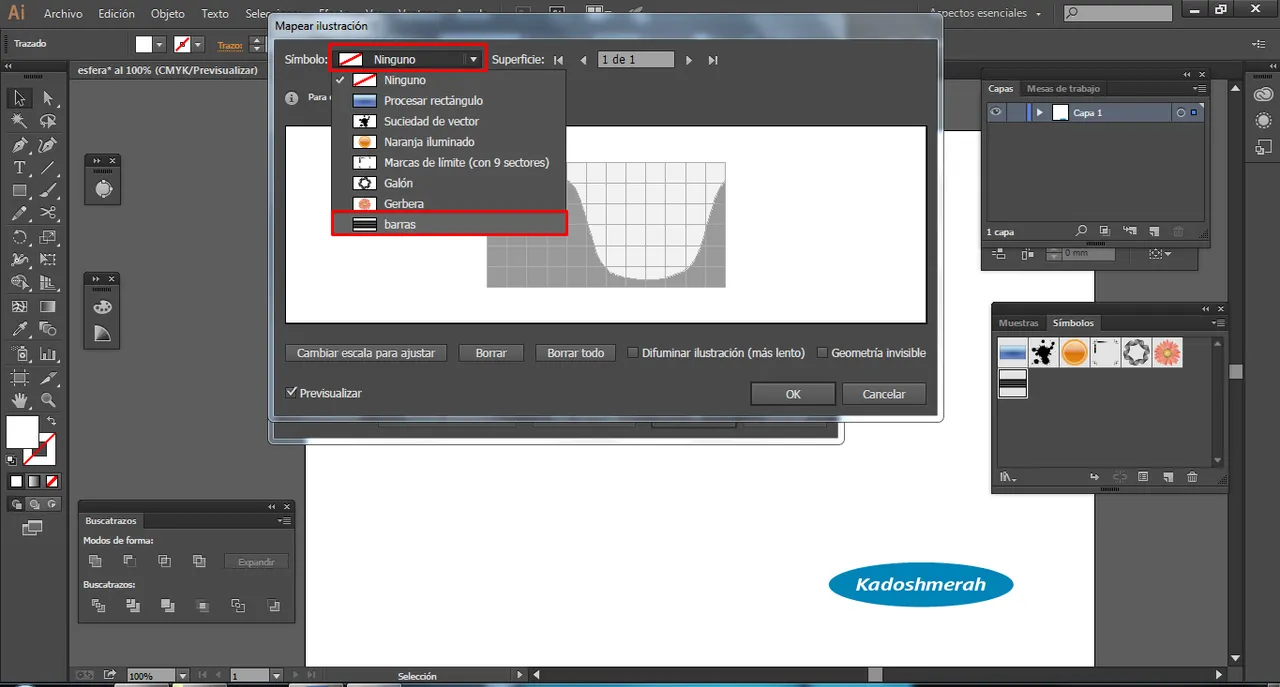Image resolution: width=1280 pixels, height=687 pixels.
Task: Select the Magic Wand tool
Action: coord(19,121)
